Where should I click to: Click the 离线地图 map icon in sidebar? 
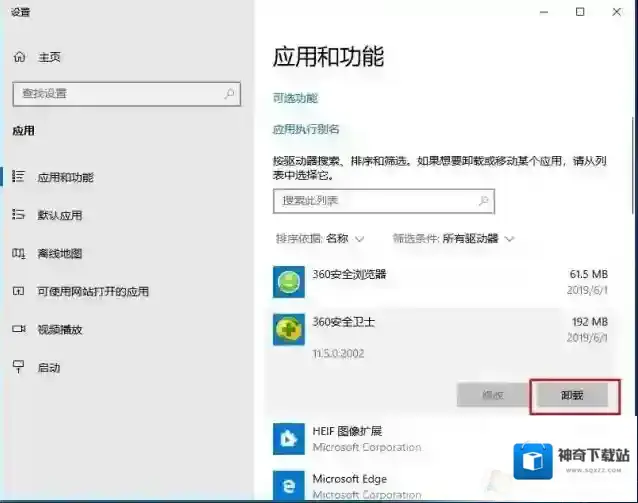(18, 253)
